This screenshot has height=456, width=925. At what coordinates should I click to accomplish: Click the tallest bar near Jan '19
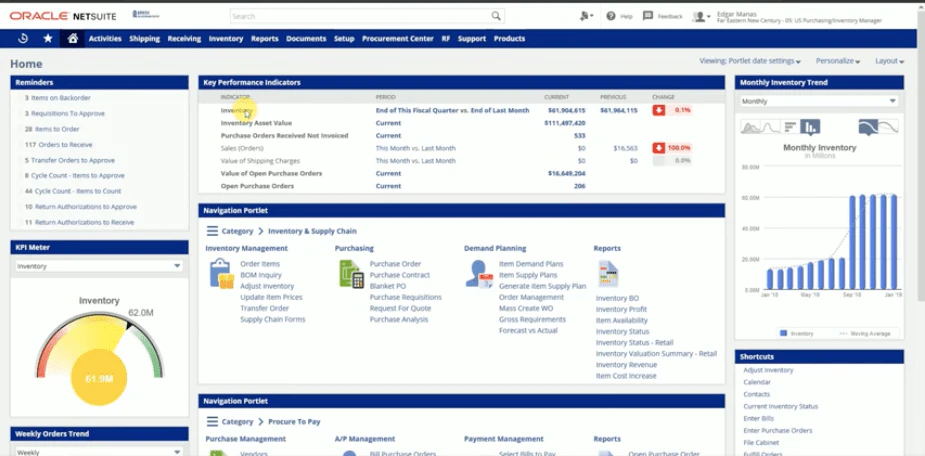pos(894,242)
